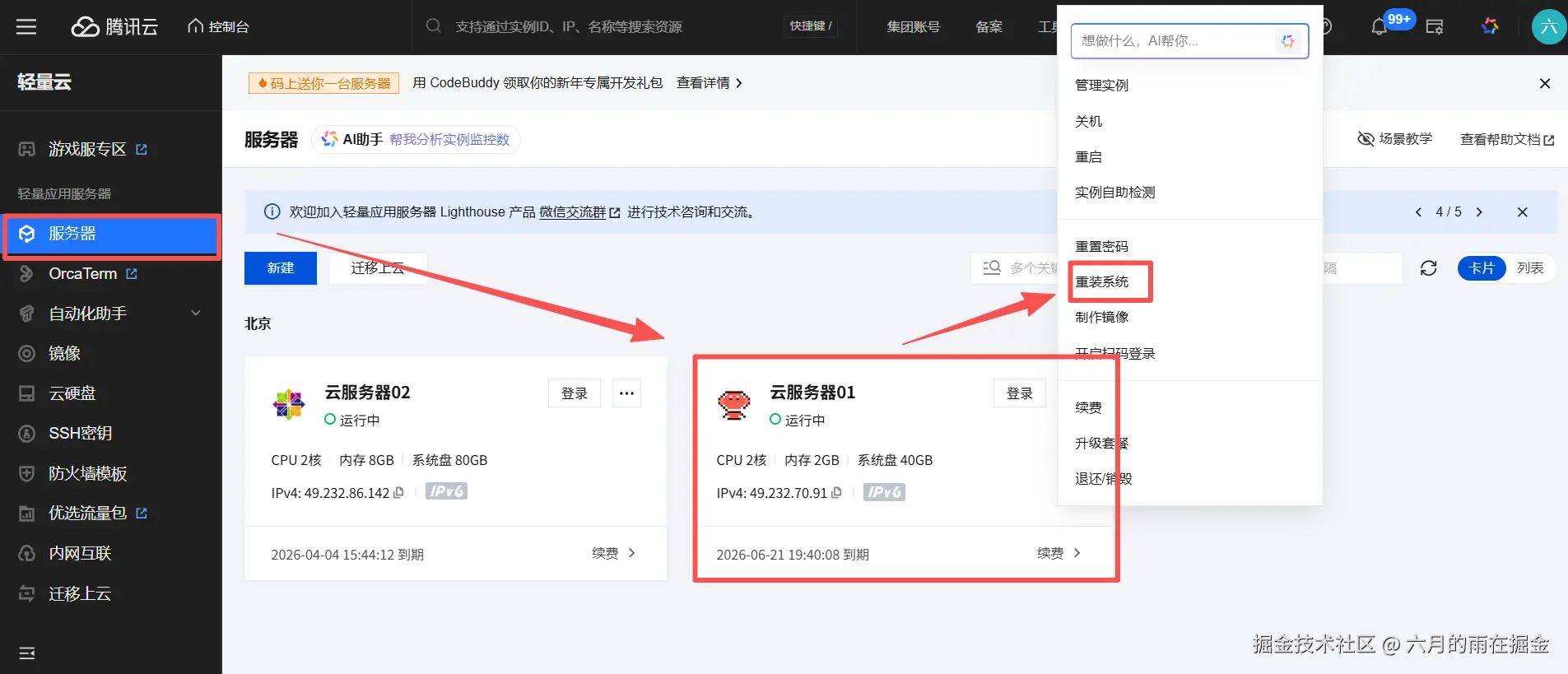
Task: Open 查看详情 promo link
Action: (709, 83)
